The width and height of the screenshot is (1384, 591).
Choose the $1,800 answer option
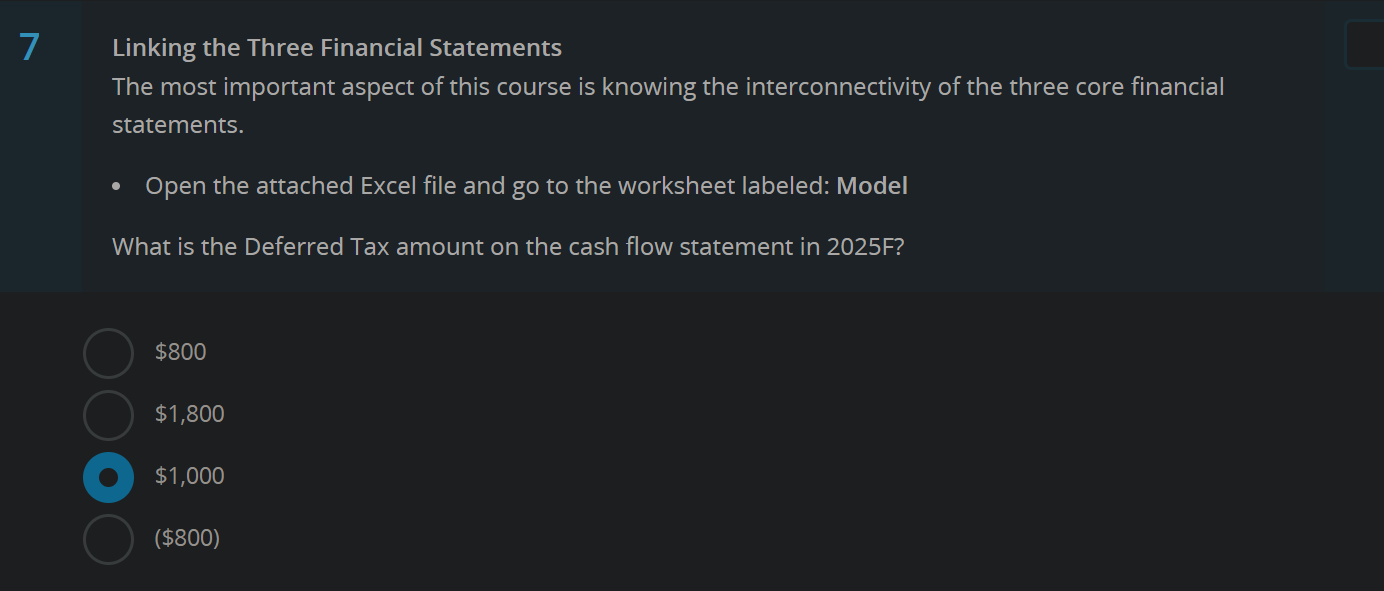[x=108, y=414]
